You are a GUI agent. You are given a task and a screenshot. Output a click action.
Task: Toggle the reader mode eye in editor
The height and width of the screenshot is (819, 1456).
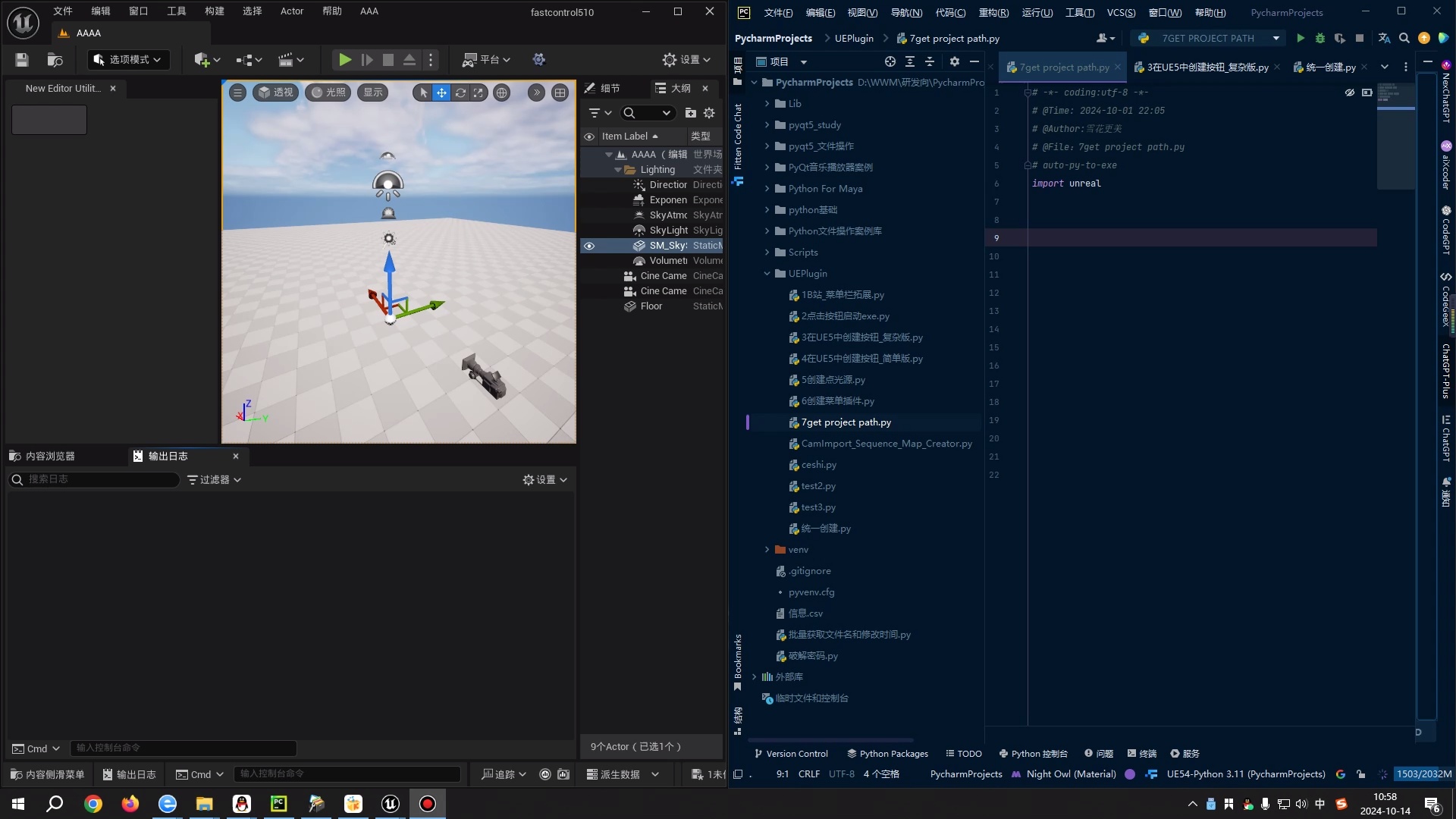pos(1350,93)
